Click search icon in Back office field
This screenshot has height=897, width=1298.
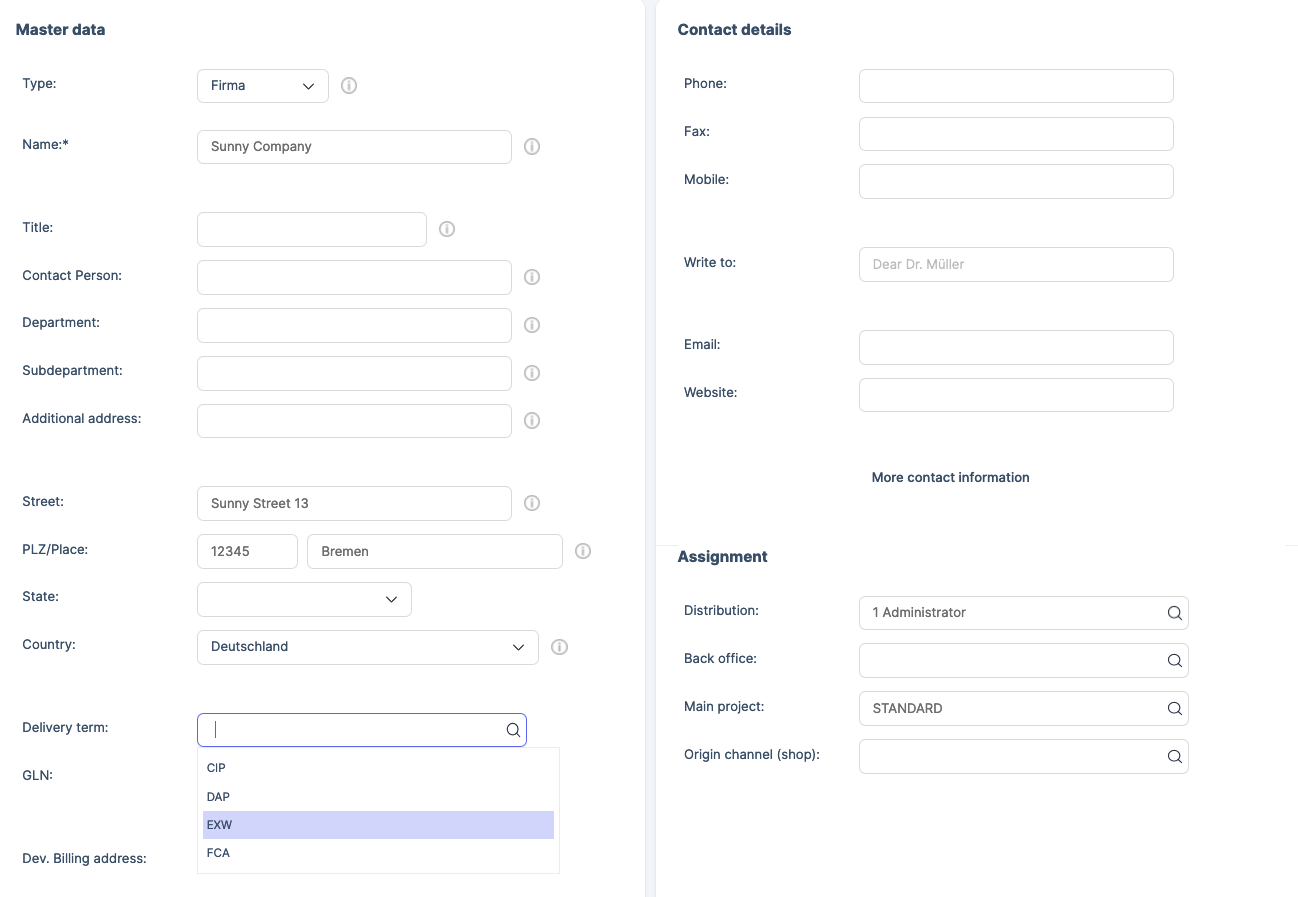(x=1175, y=661)
